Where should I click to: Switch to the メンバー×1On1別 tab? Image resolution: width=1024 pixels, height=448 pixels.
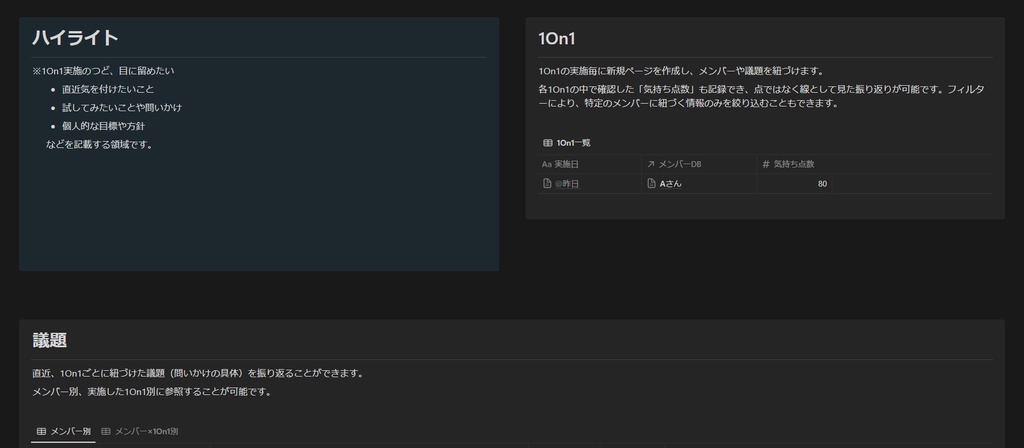(140, 431)
